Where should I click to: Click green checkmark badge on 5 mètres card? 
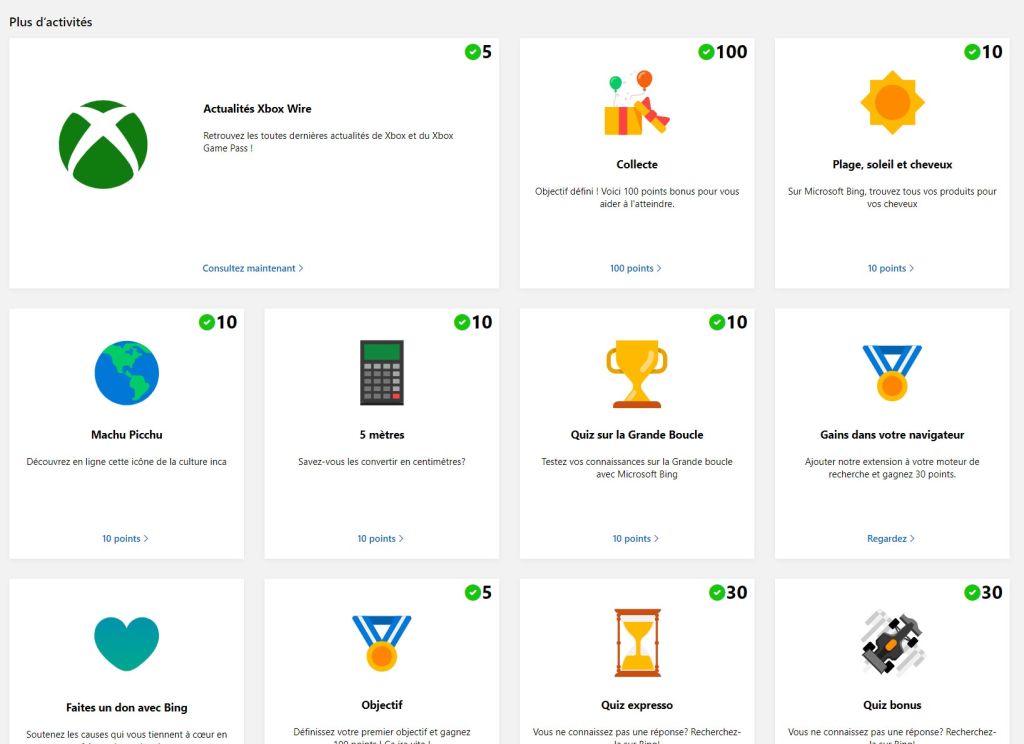click(462, 322)
